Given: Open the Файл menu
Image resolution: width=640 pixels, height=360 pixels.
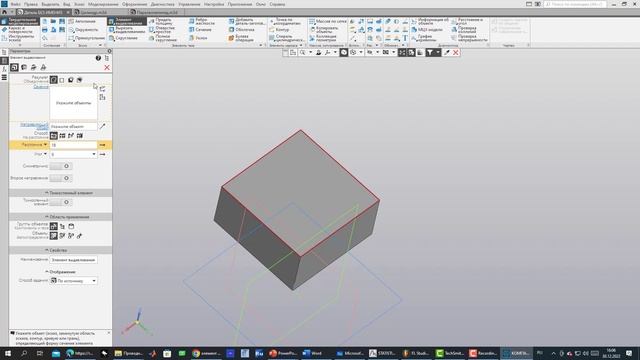Looking at the screenshot, I should point(15,4).
